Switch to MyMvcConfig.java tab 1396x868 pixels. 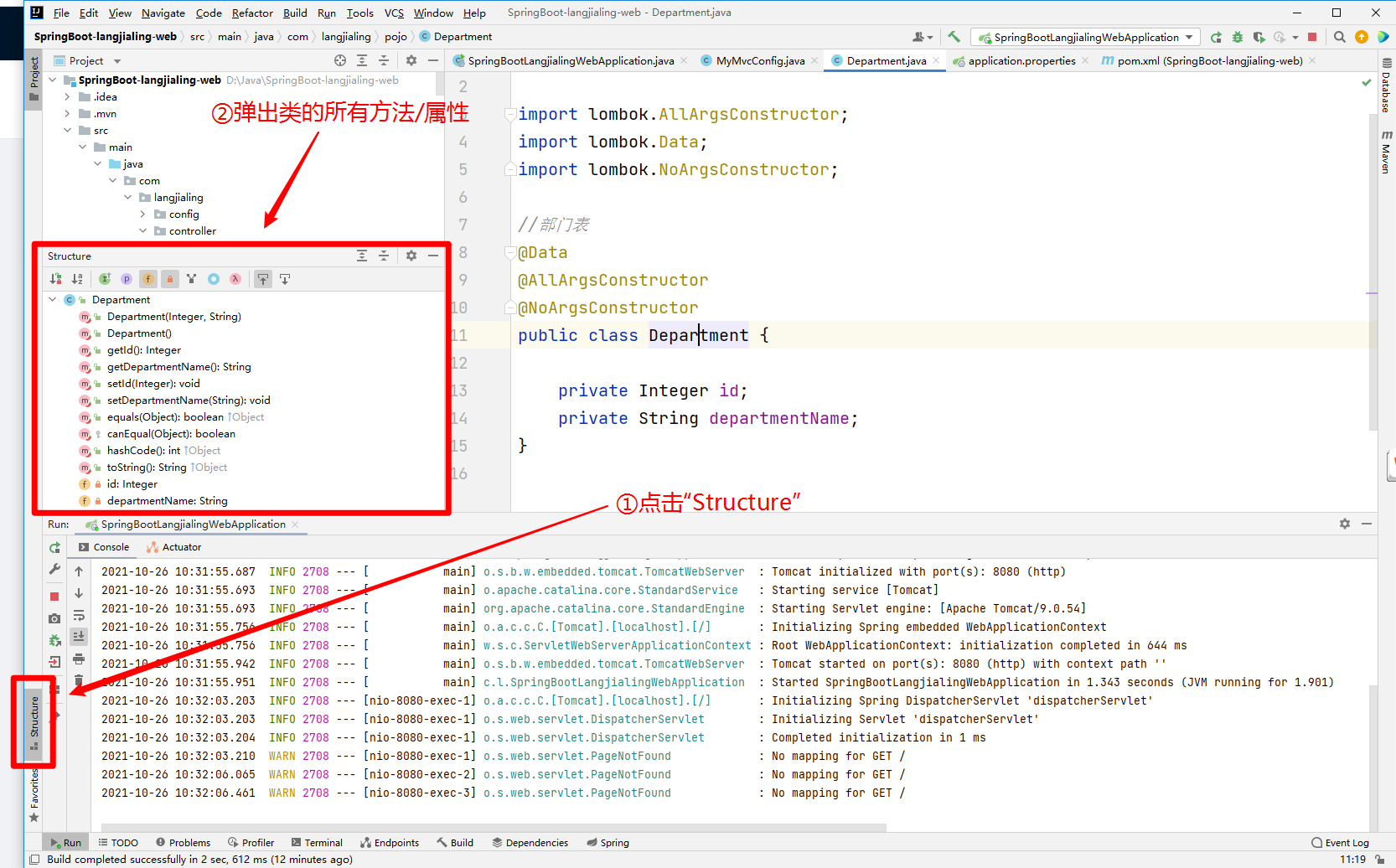(760, 60)
